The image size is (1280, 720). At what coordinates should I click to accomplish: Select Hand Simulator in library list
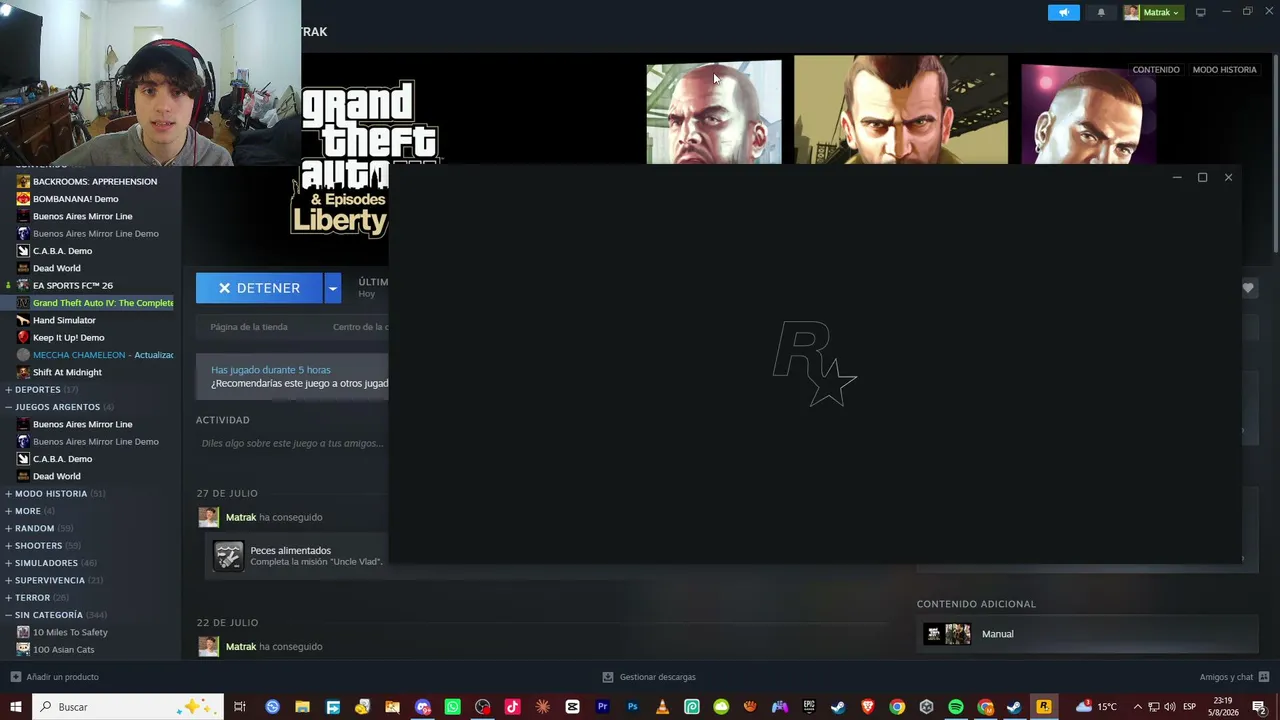64,321
